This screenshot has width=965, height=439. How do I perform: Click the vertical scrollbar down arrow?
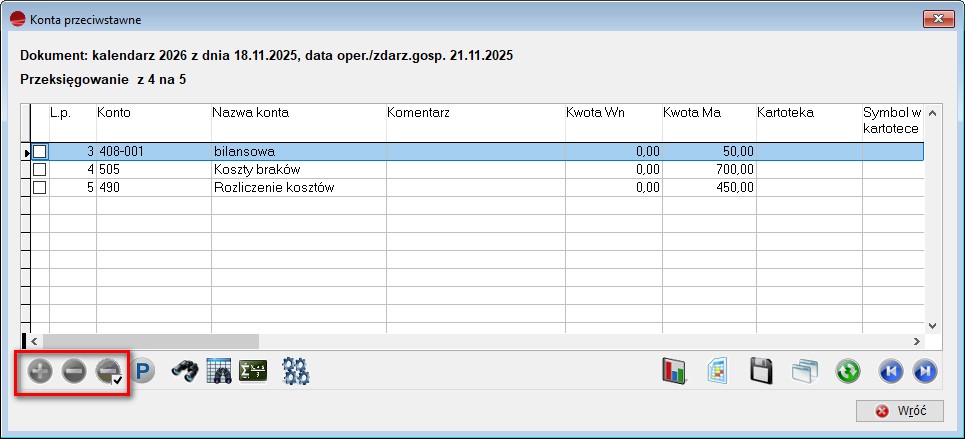tap(932, 325)
